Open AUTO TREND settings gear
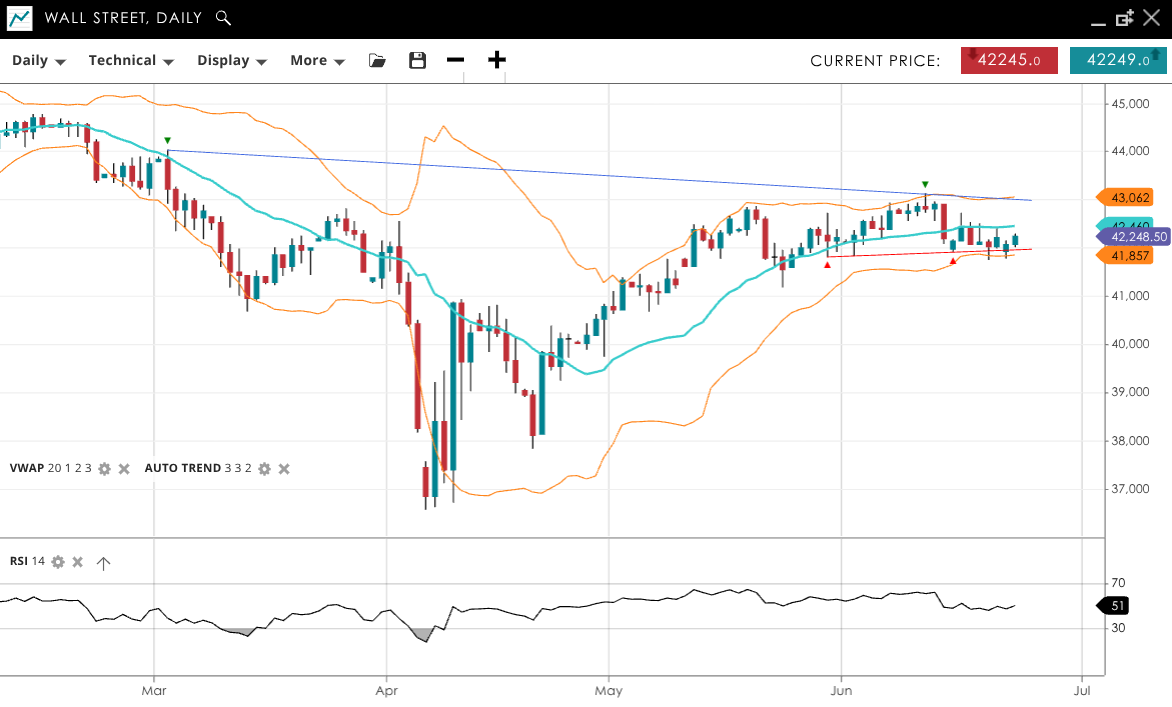Image resolution: width=1172 pixels, height=707 pixels. 264,469
